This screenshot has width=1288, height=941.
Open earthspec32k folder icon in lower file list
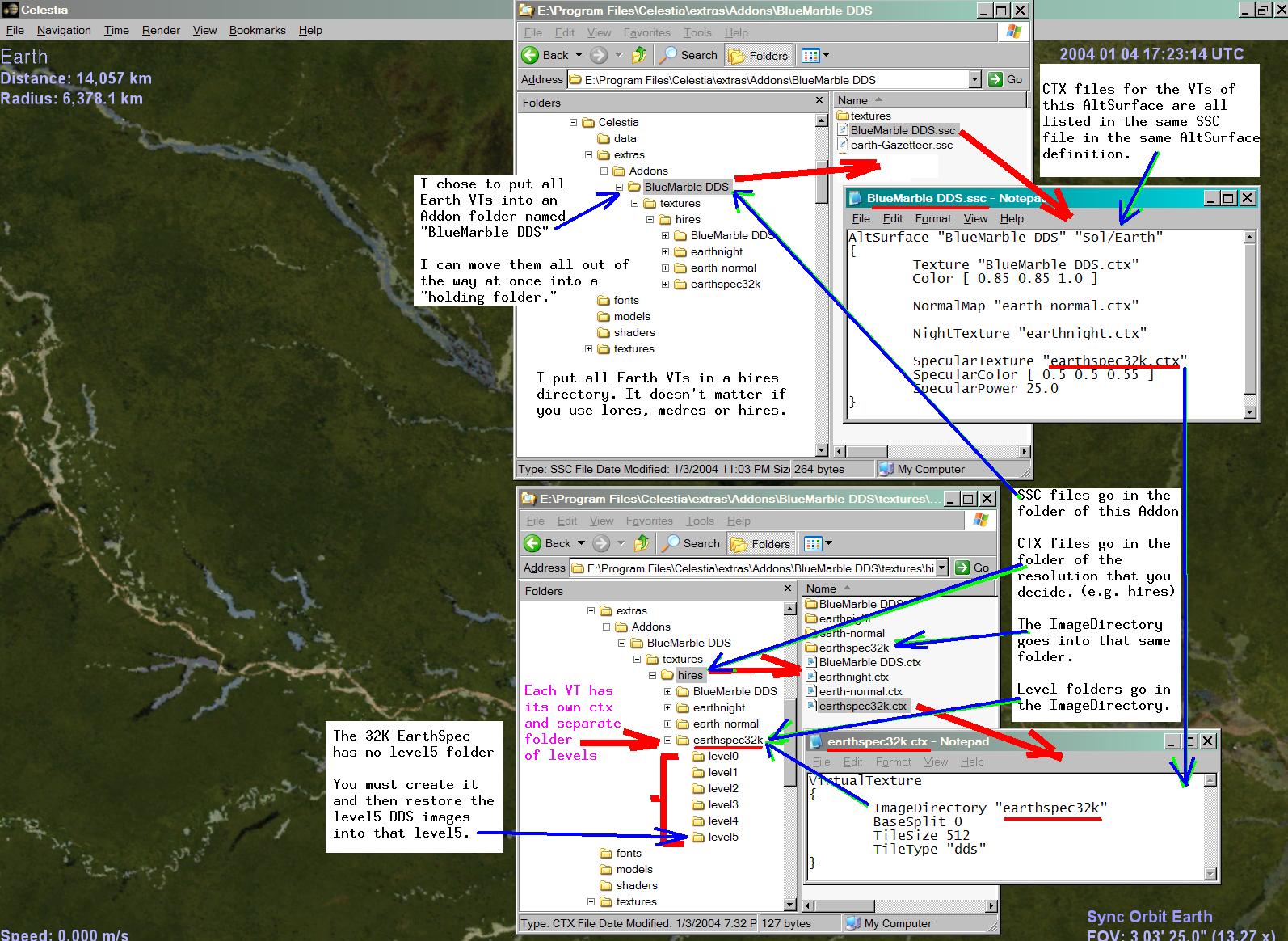(811, 648)
